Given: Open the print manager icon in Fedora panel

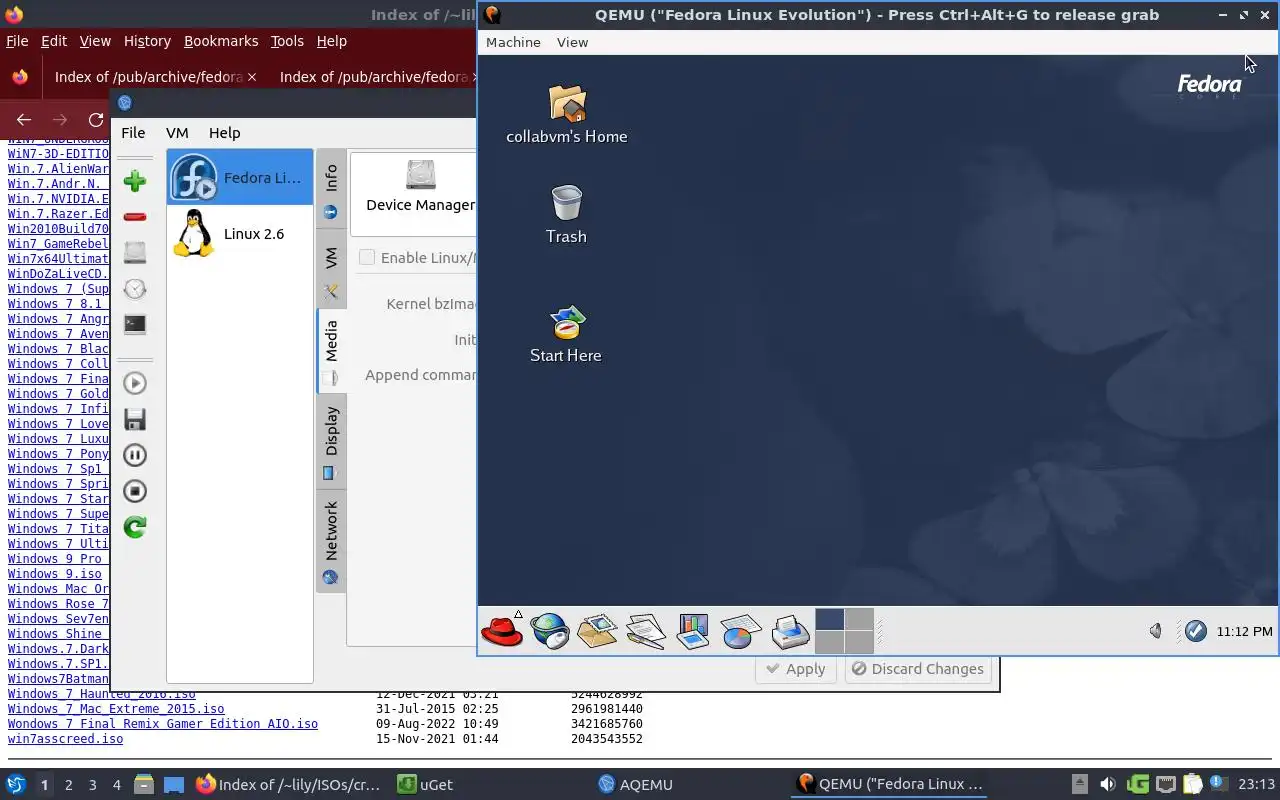Looking at the screenshot, I should 789,631.
